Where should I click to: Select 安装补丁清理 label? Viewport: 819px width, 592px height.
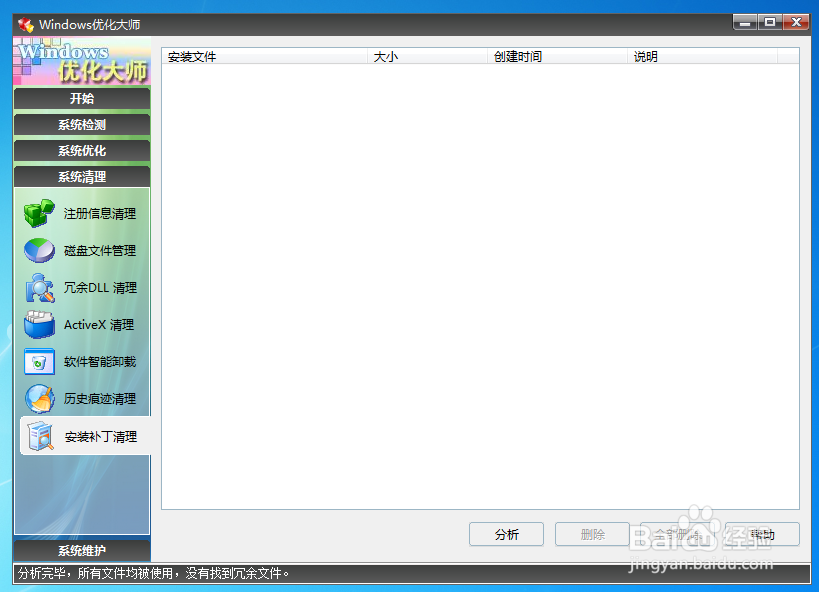101,437
